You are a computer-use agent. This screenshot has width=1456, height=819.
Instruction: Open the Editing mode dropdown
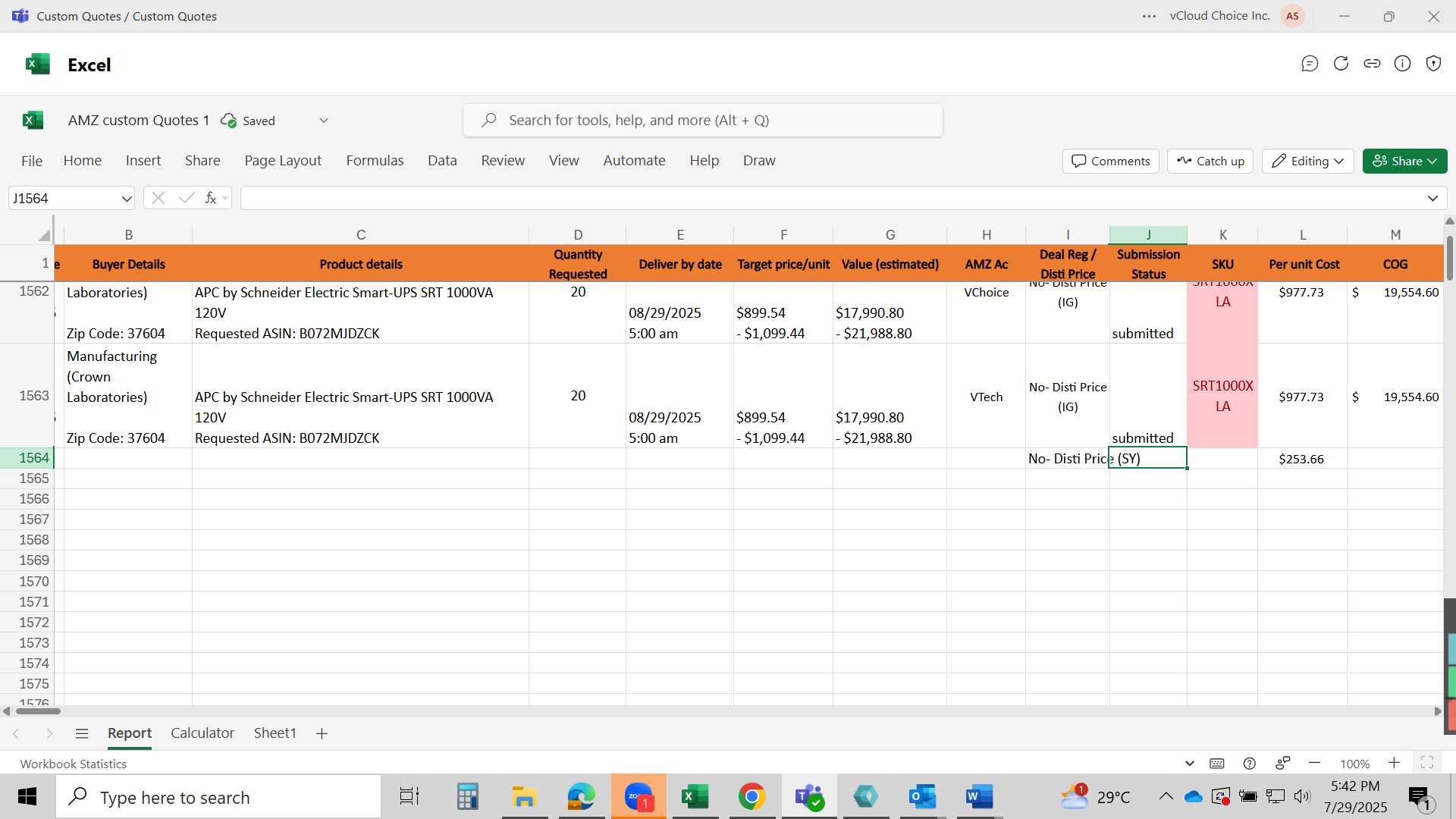[1308, 161]
